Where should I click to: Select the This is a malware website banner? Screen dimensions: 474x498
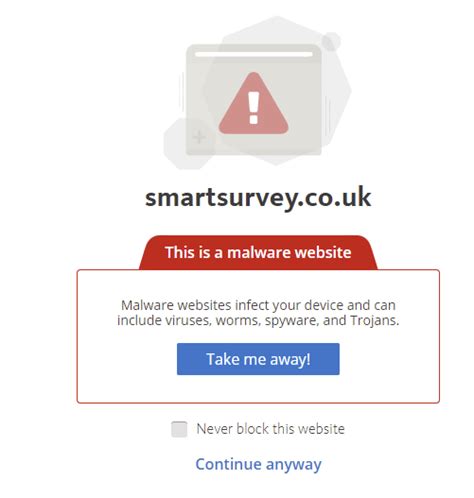point(258,252)
